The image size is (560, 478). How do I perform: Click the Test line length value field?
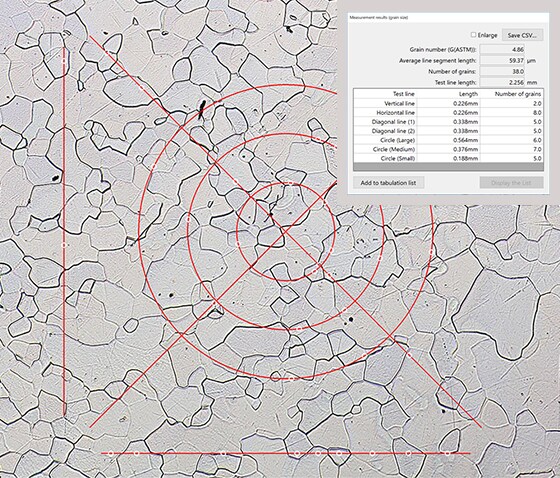click(x=502, y=82)
